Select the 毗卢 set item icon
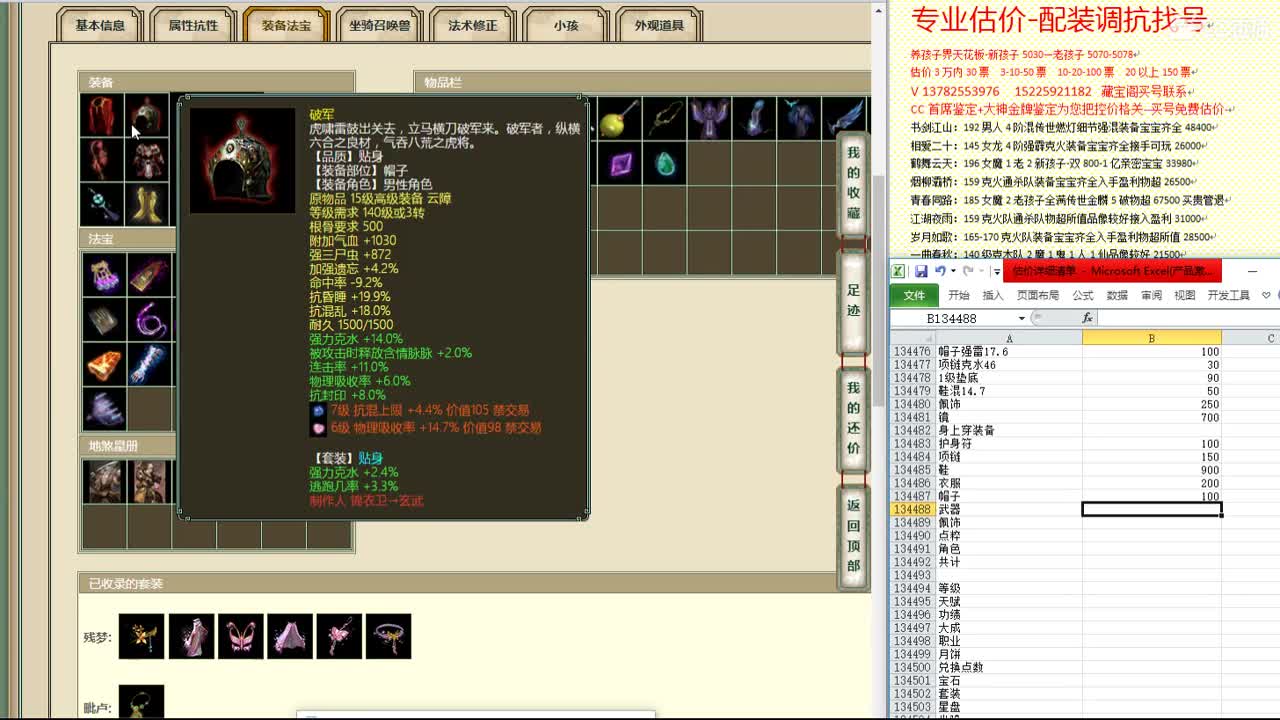 pos(141,702)
